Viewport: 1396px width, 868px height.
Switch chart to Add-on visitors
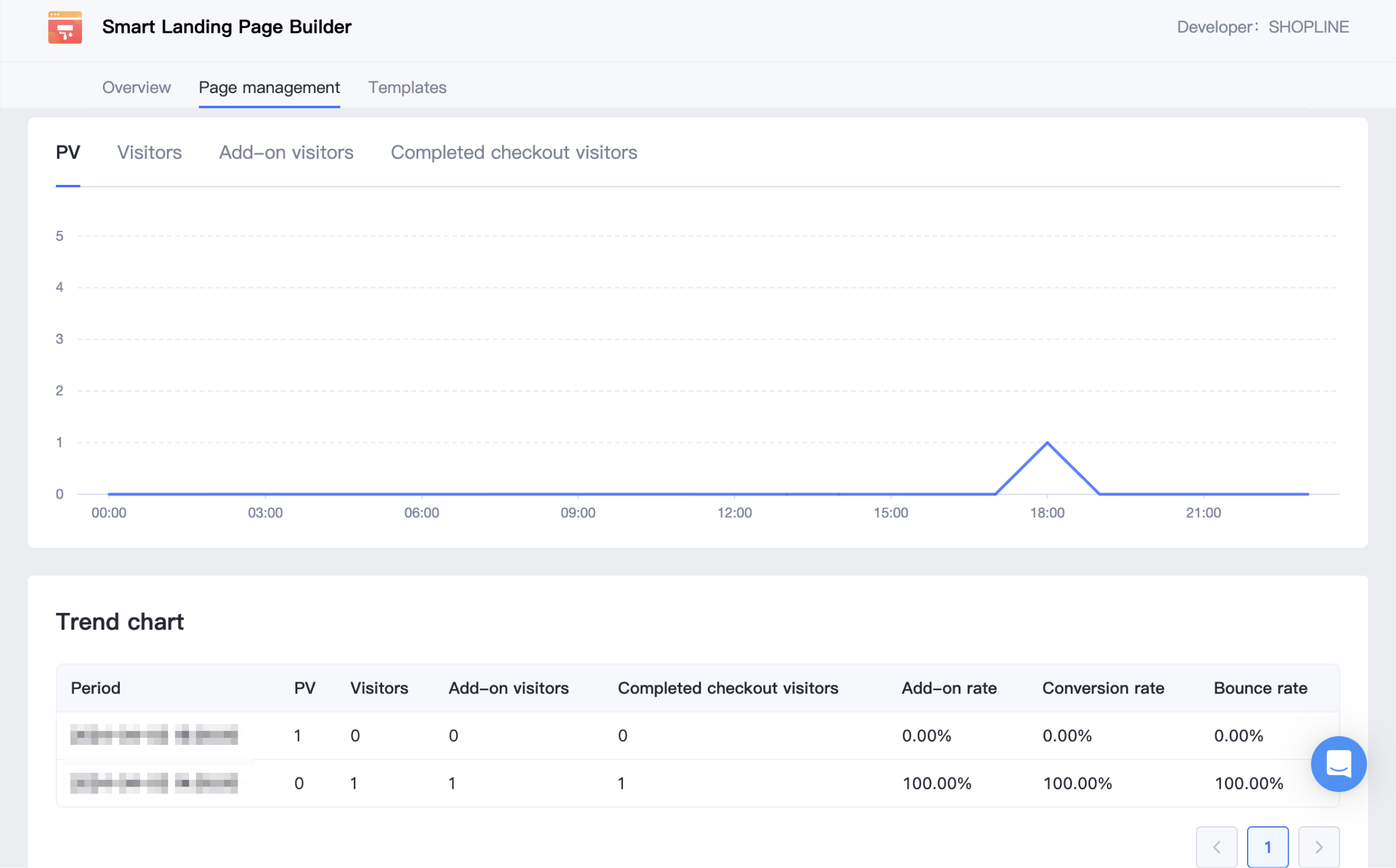coord(286,152)
